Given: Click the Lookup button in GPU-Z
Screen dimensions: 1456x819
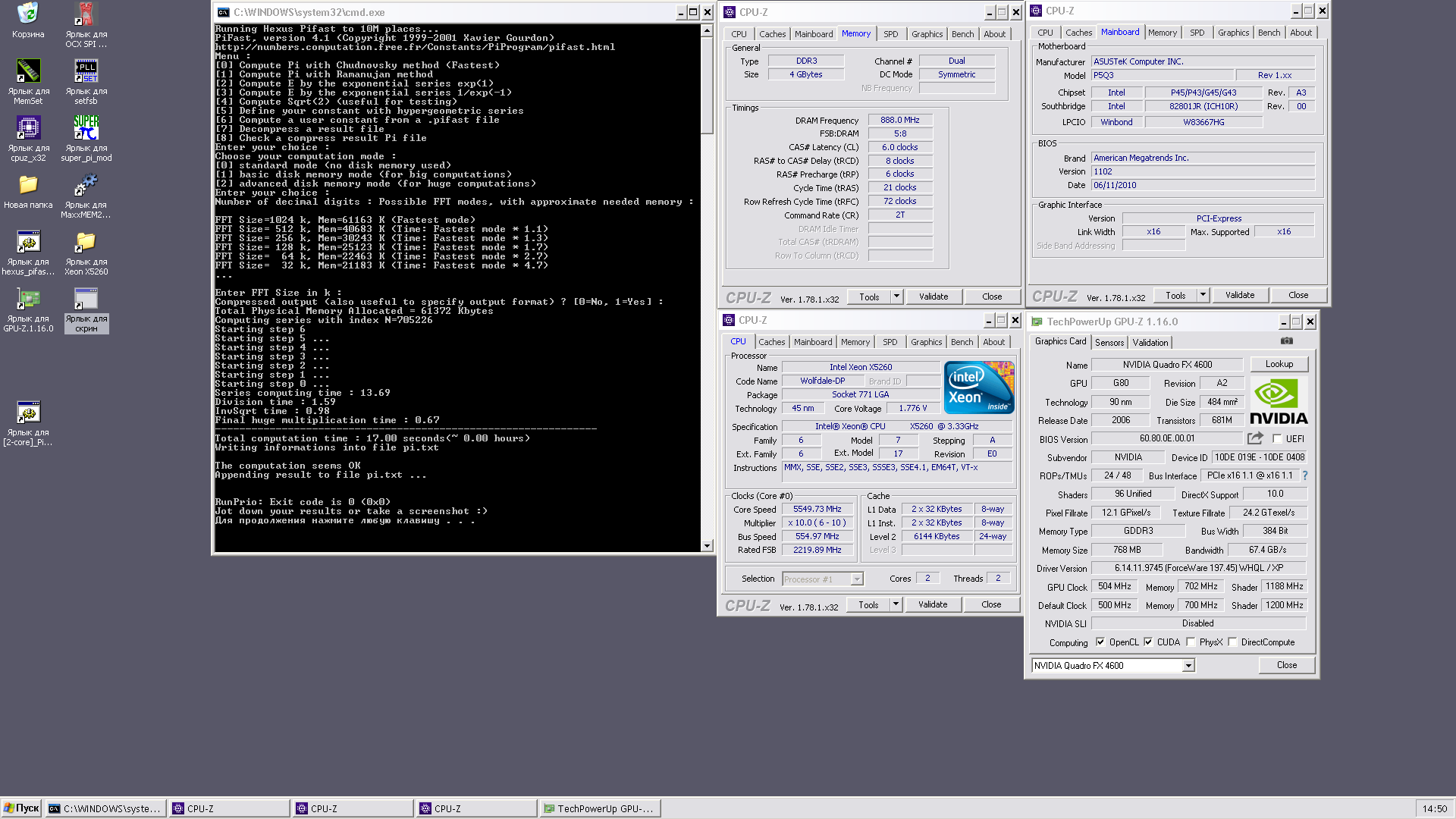Looking at the screenshot, I should [x=1279, y=364].
